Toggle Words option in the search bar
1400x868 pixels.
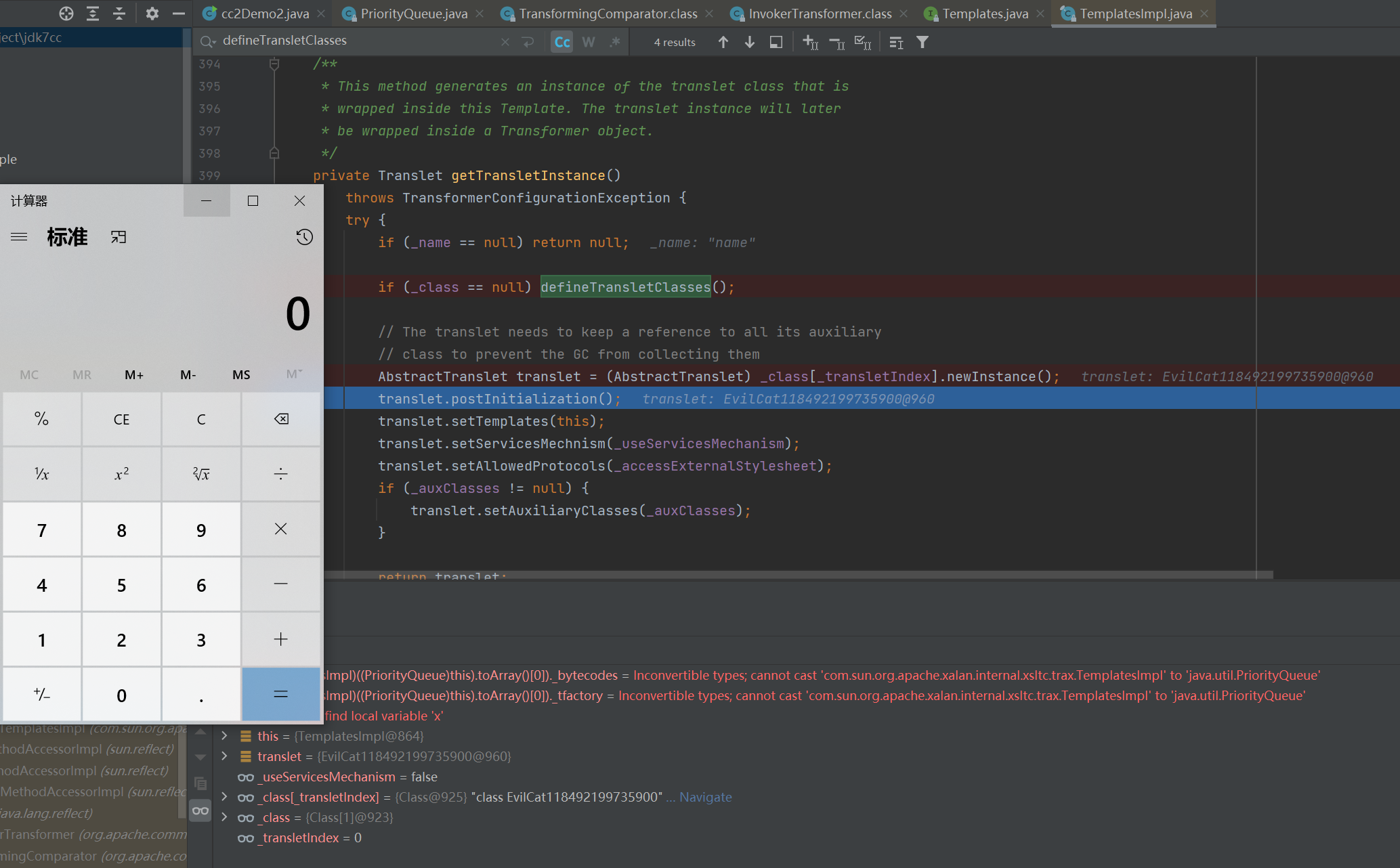(588, 42)
